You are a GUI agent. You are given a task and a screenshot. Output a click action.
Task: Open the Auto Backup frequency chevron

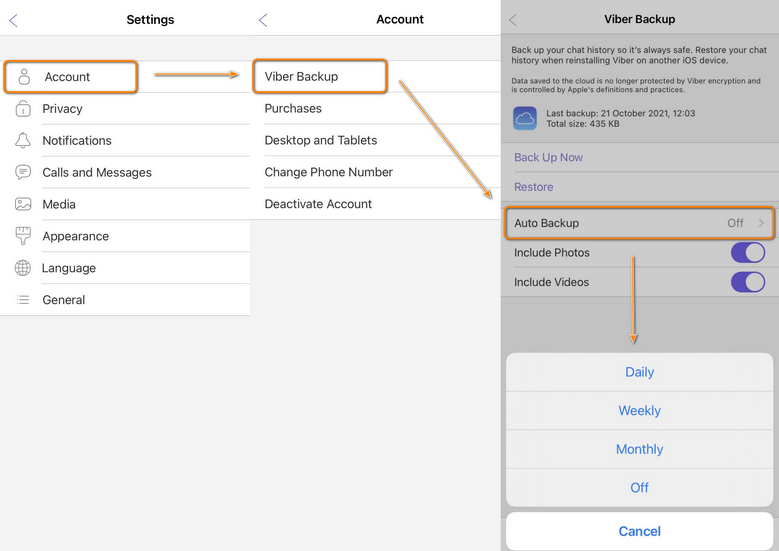point(761,223)
